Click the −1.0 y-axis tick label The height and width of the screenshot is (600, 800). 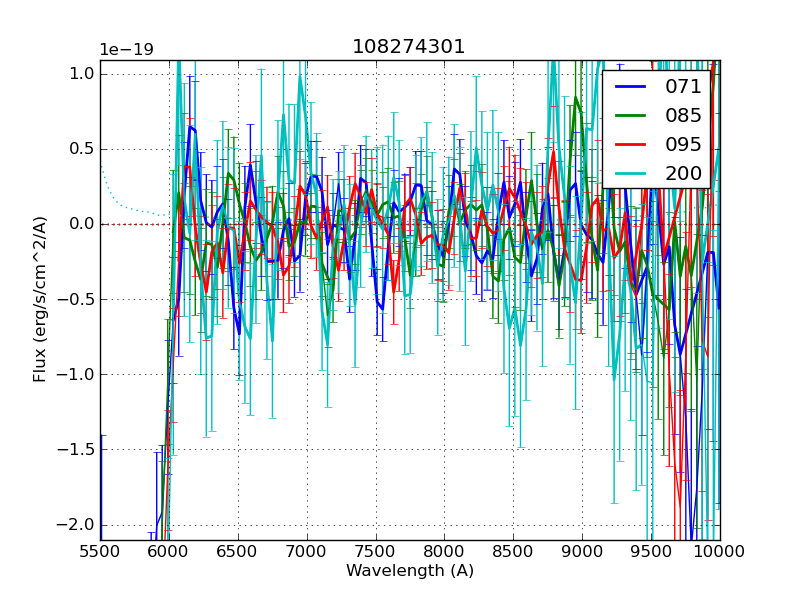click(x=78, y=375)
